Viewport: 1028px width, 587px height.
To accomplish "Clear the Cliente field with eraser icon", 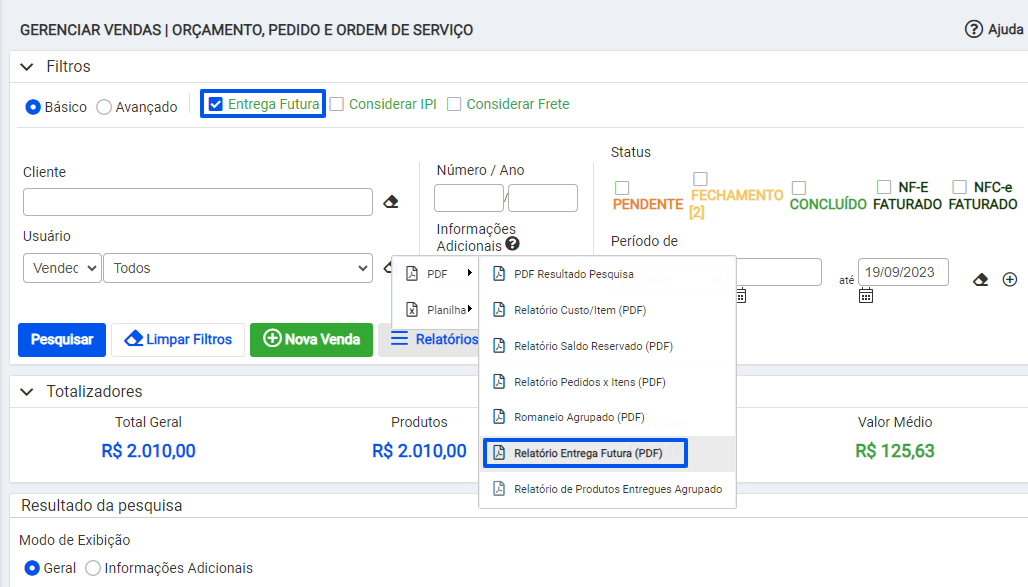I will coord(391,201).
